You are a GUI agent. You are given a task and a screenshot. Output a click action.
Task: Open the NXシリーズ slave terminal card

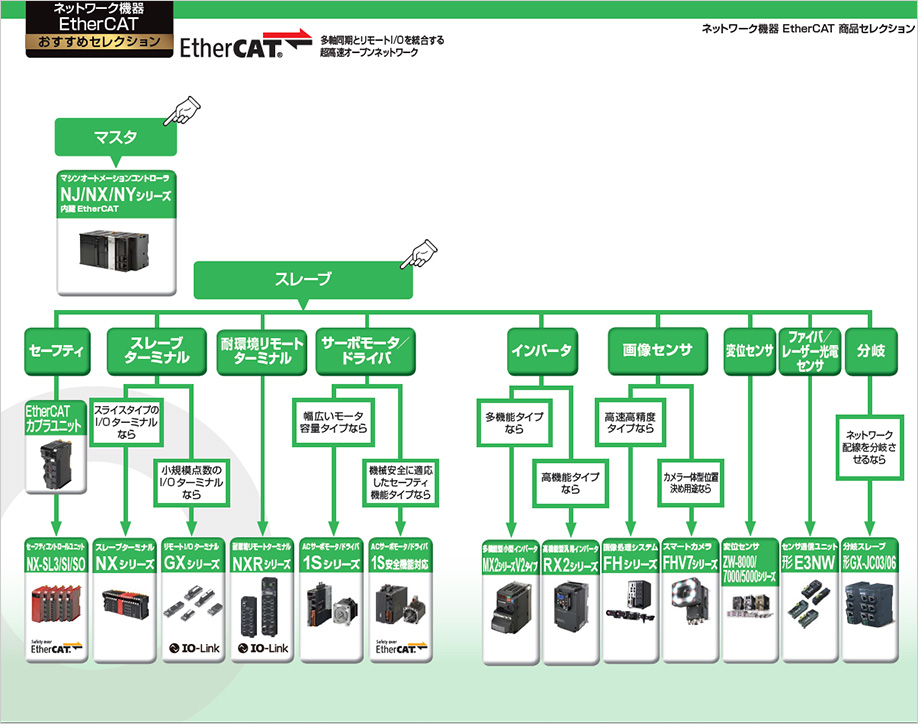point(125,600)
